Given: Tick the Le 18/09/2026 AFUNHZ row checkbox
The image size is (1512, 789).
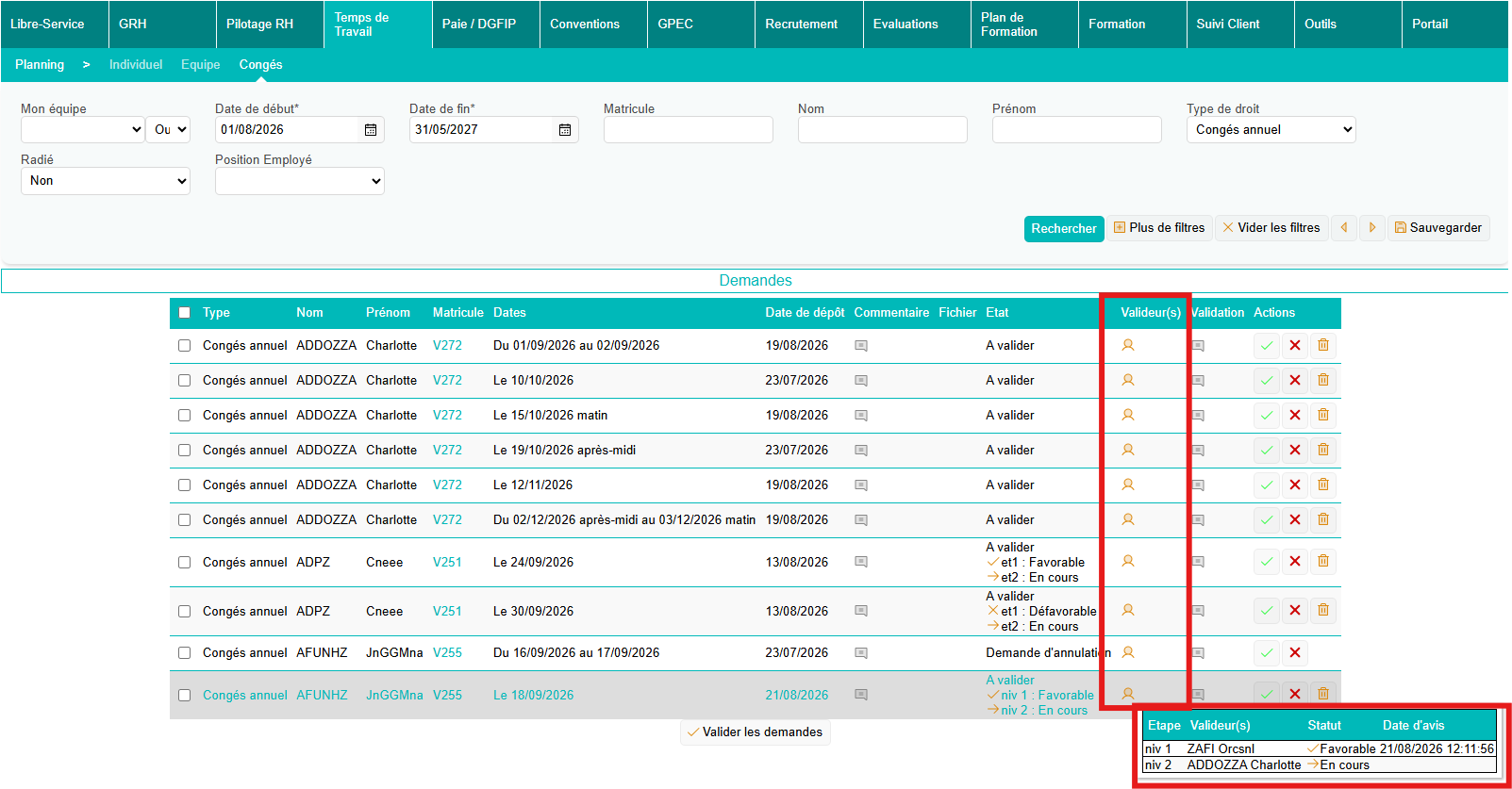Looking at the screenshot, I should pyautogui.click(x=185, y=696).
